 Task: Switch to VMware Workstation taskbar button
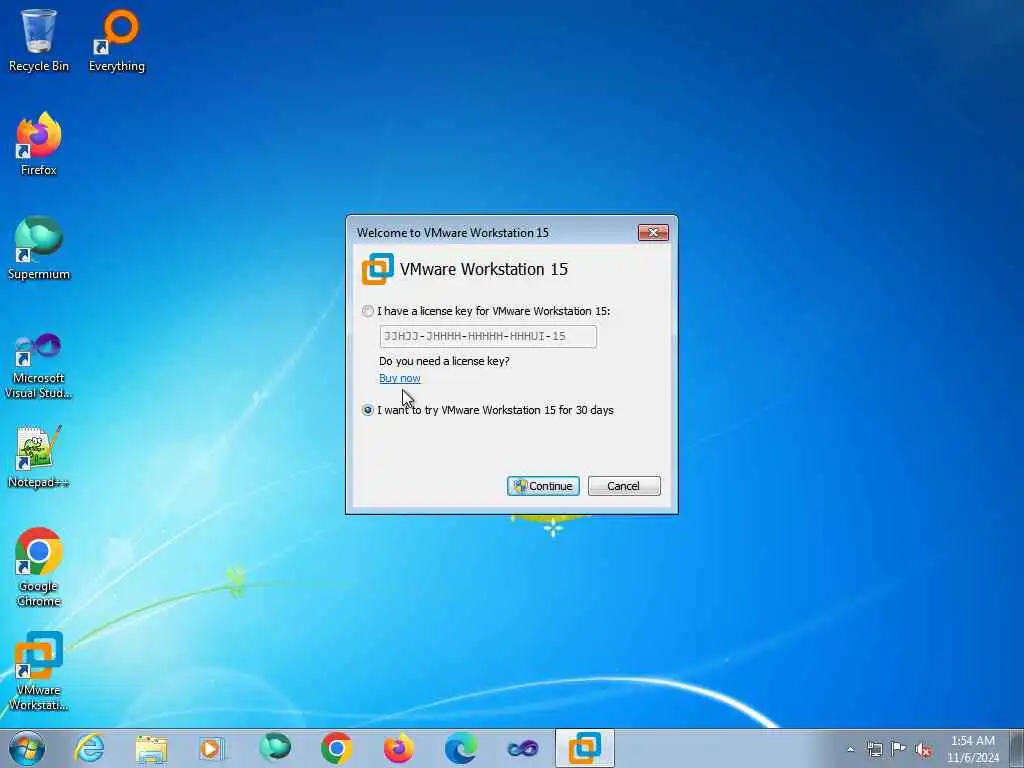[584, 748]
